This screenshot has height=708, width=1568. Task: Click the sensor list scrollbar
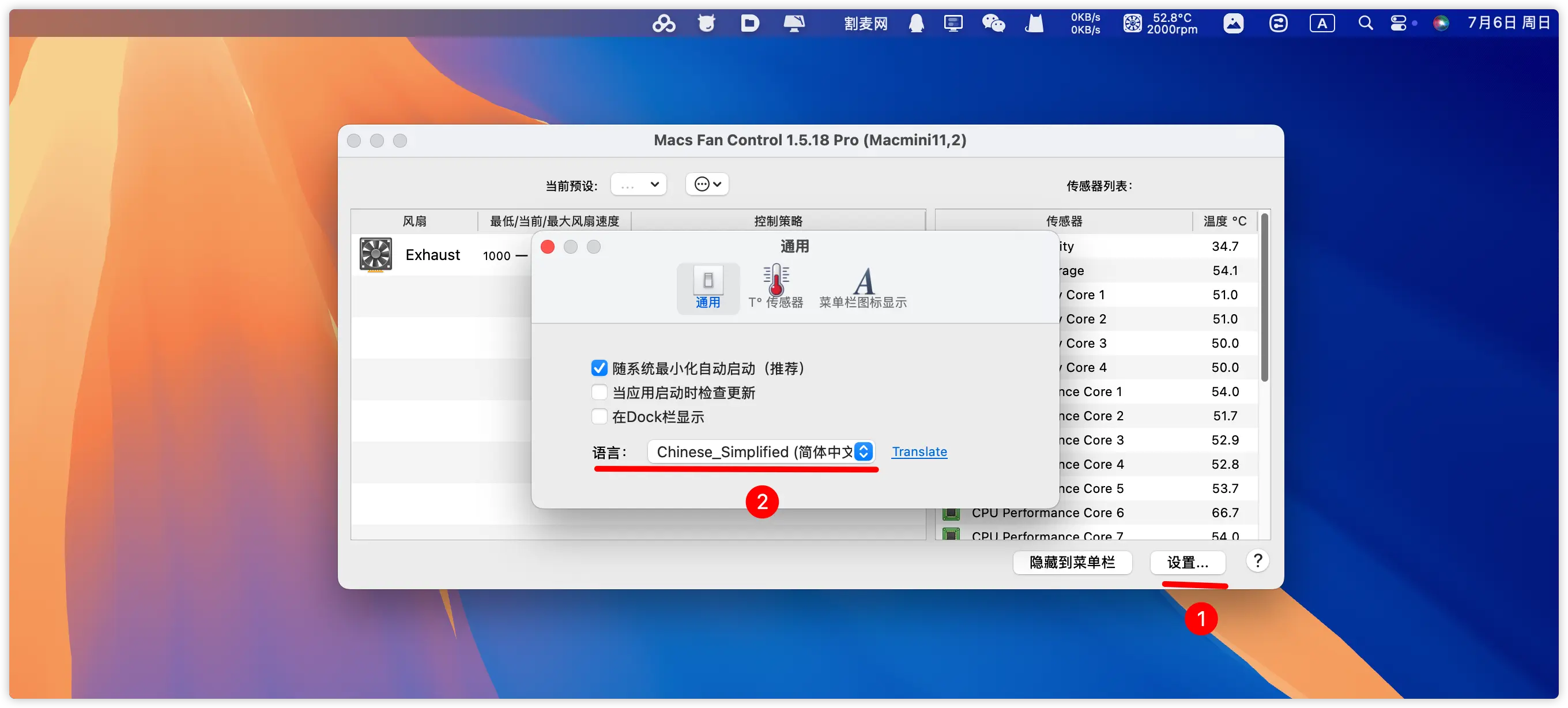click(x=1264, y=298)
